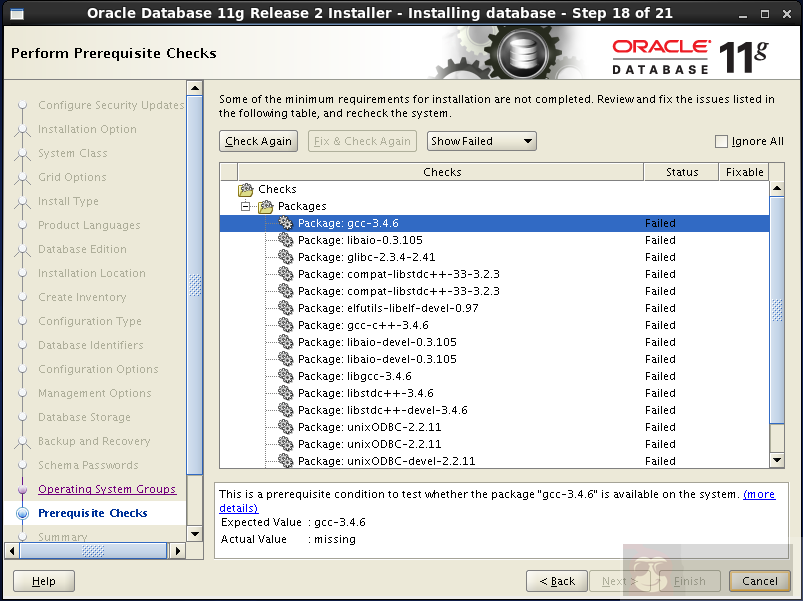Select the Operating System Groups step

coord(107,489)
